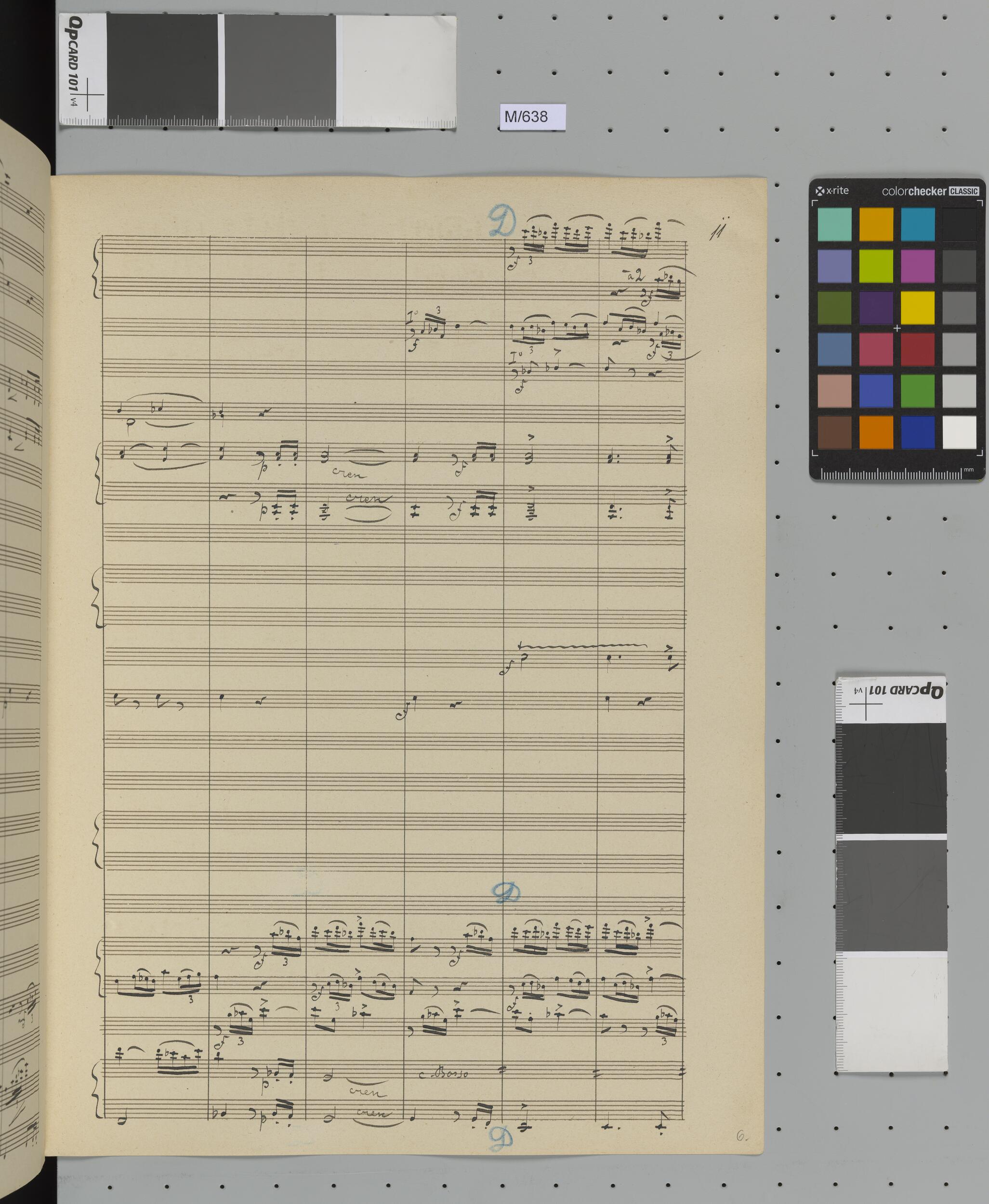The width and height of the screenshot is (989, 1204).
Task: Click the penciled 6. at bottom-right corner
Action: tap(741, 1136)
